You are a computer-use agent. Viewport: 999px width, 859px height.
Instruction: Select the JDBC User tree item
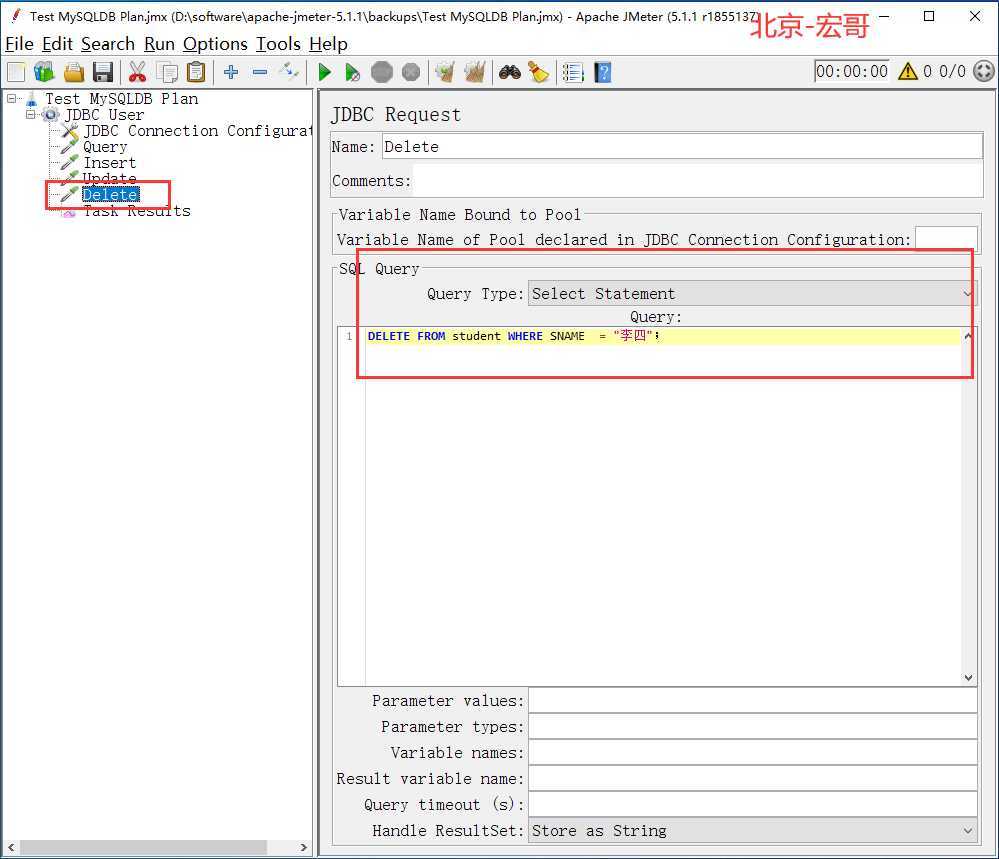coord(104,115)
